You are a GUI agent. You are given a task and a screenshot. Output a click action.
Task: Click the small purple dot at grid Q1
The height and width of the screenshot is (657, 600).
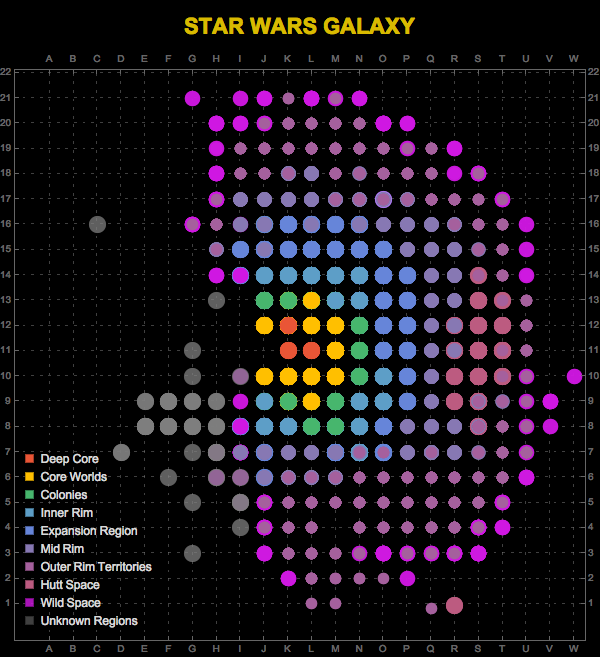431,608
